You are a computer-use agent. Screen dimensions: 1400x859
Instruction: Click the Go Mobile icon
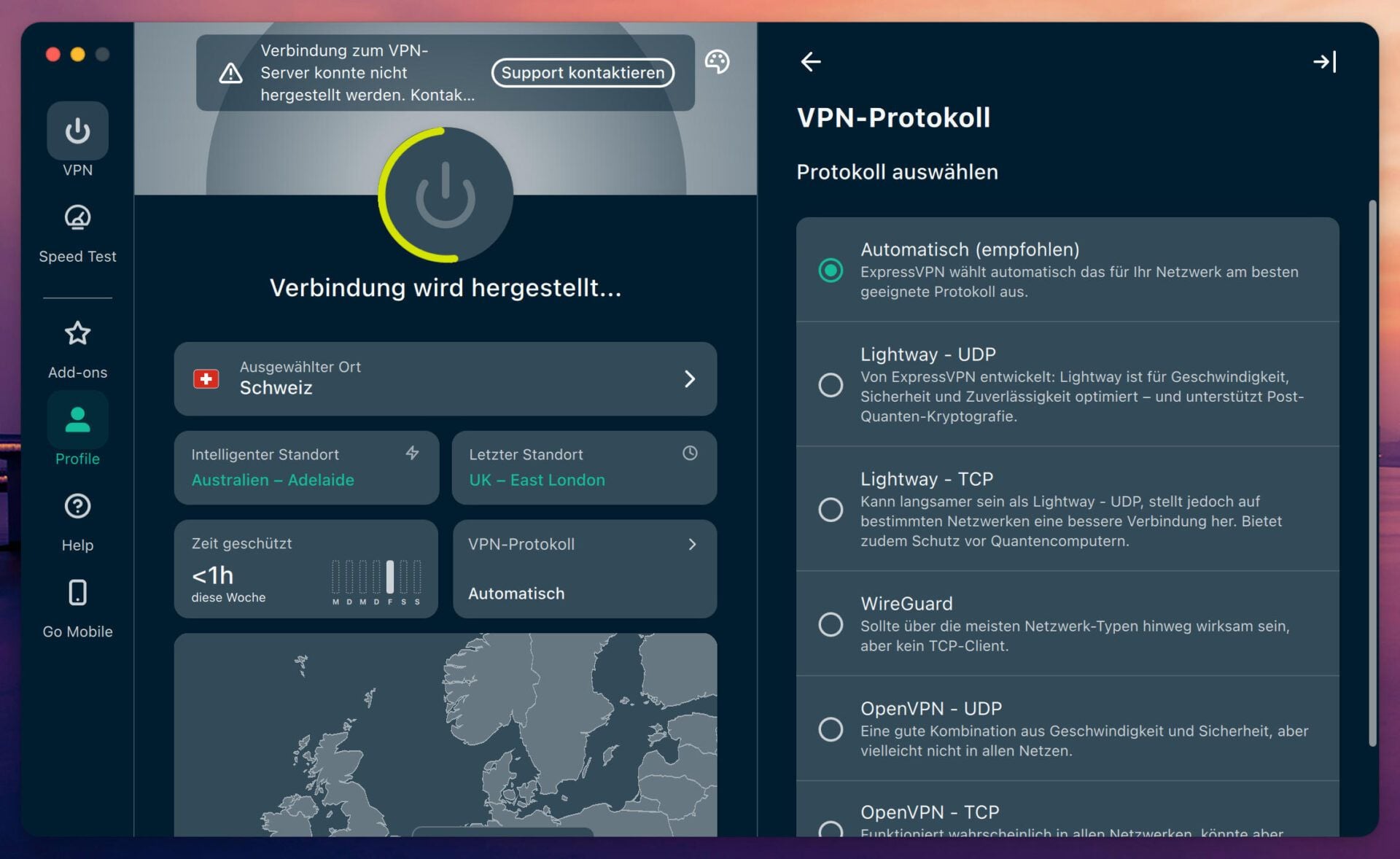pos(77,592)
